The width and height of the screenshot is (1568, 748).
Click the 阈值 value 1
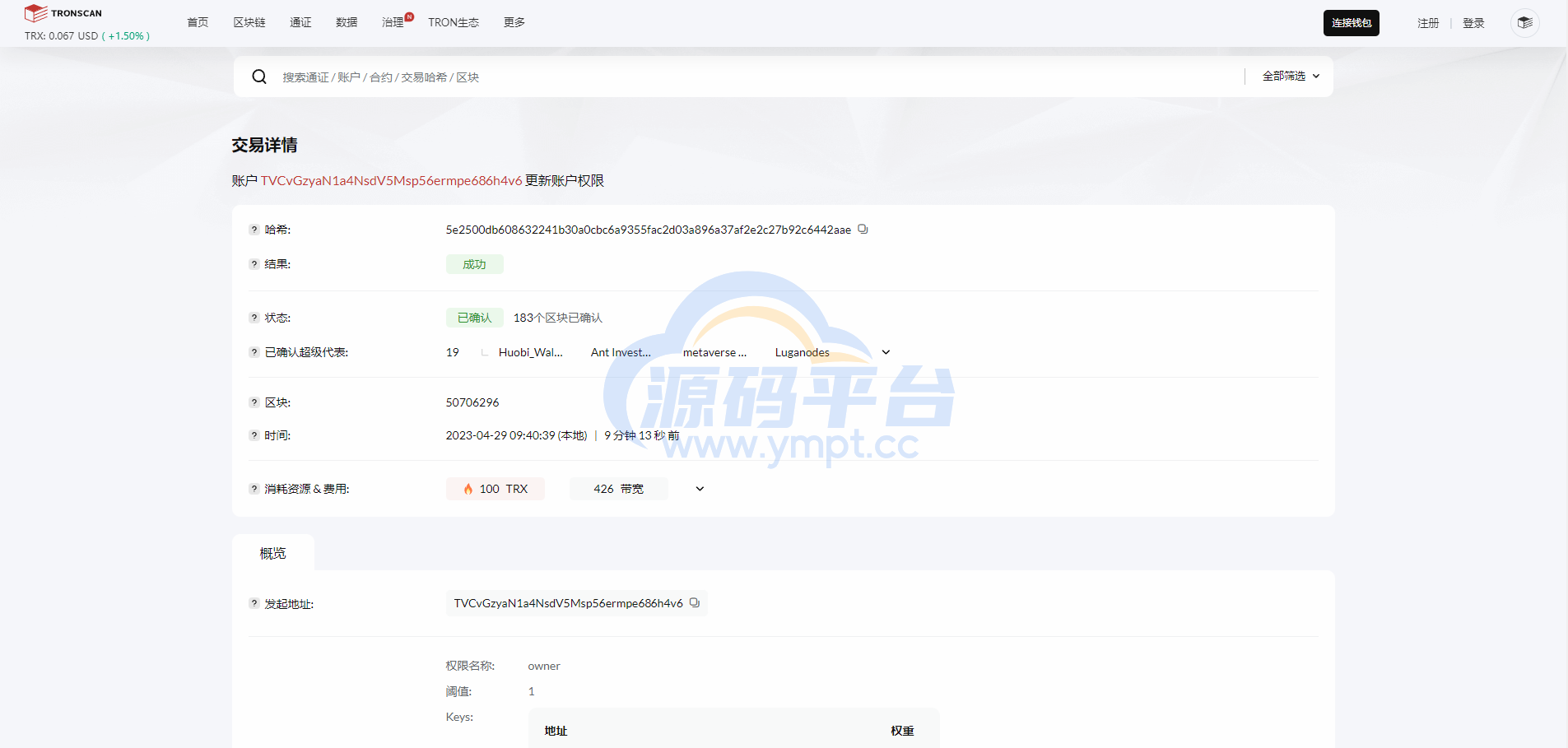click(532, 691)
